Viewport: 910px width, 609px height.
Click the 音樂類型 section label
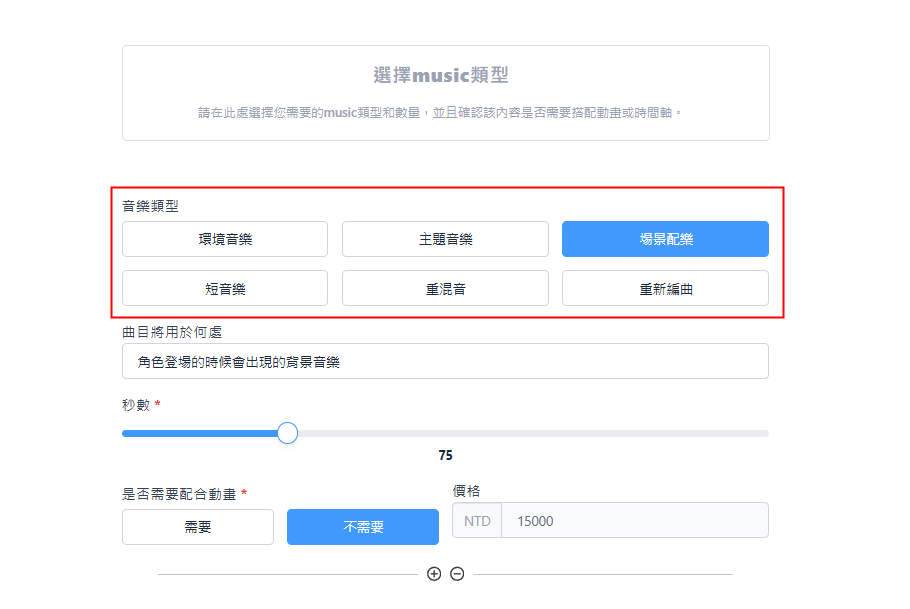[151, 206]
